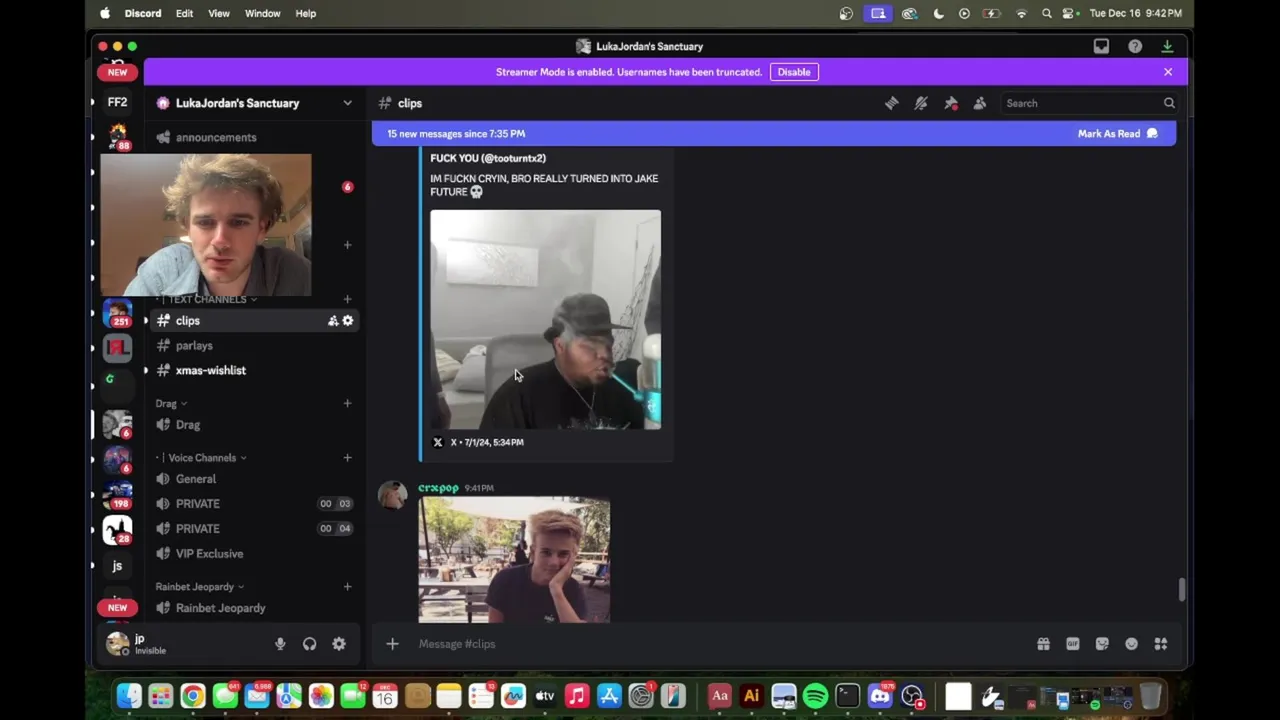Open @tooturntx2 embed title link

488,158
